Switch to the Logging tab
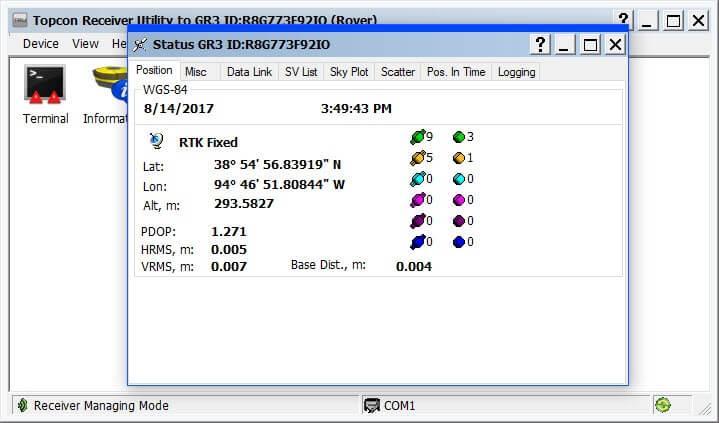Image resolution: width=719 pixels, height=423 pixels. tap(516, 71)
